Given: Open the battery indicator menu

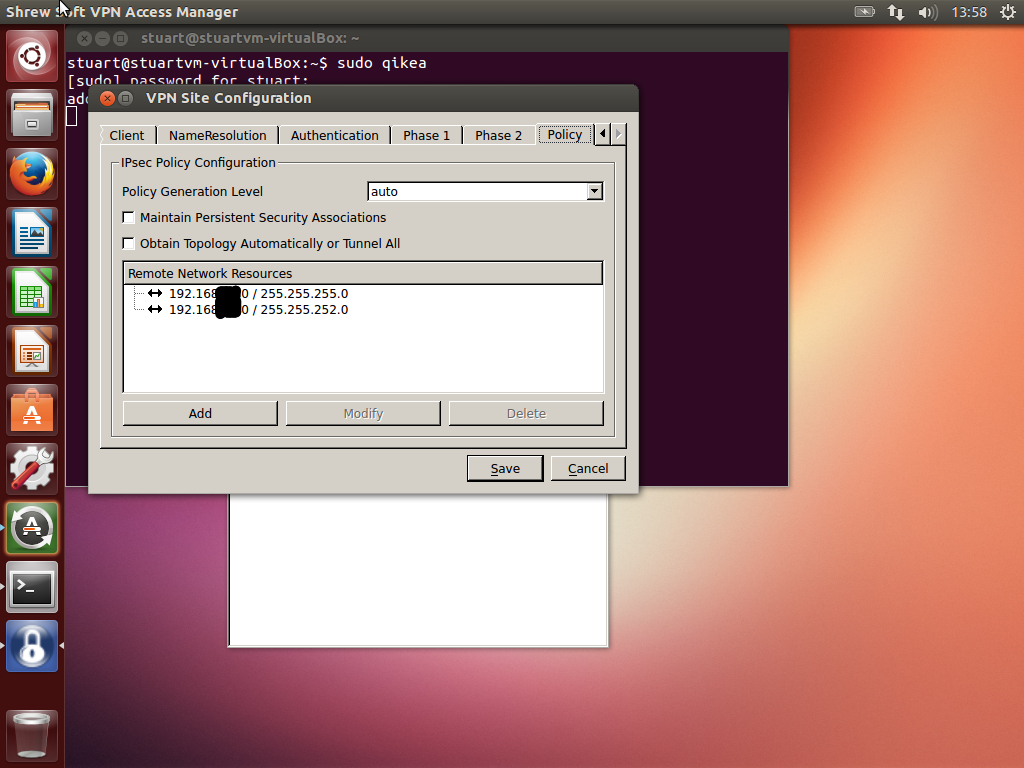Looking at the screenshot, I should [864, 12].
